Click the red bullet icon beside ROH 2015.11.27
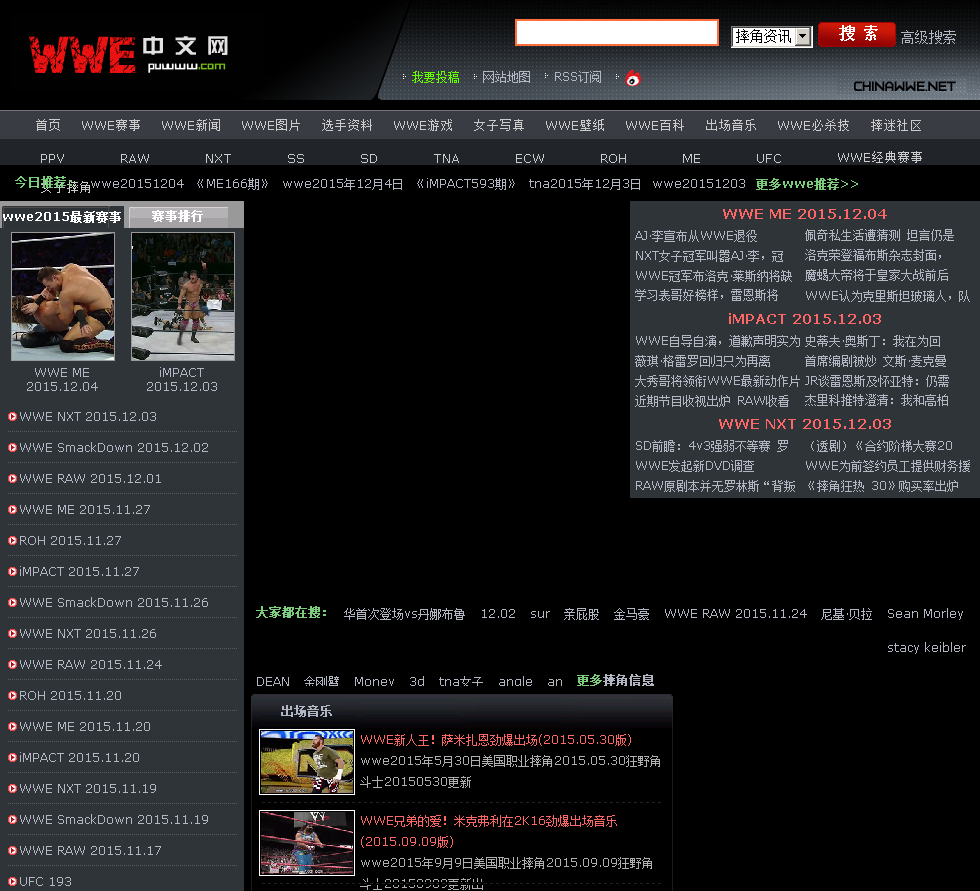 point(12,540)
